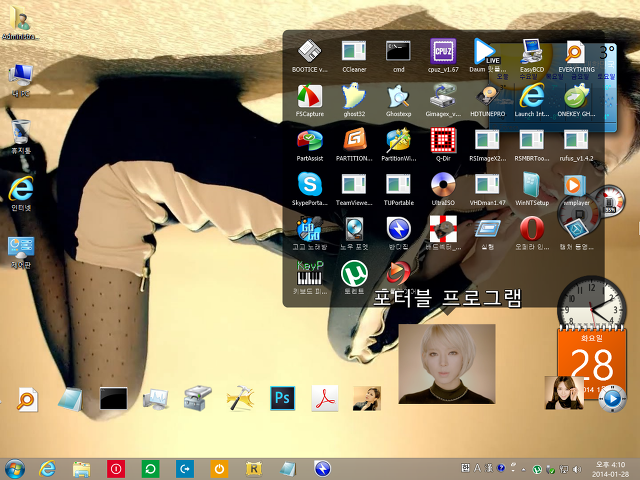Open the Opera browser red O icon
The height and width of the screenshot is (480, 640).
[532, 229]
